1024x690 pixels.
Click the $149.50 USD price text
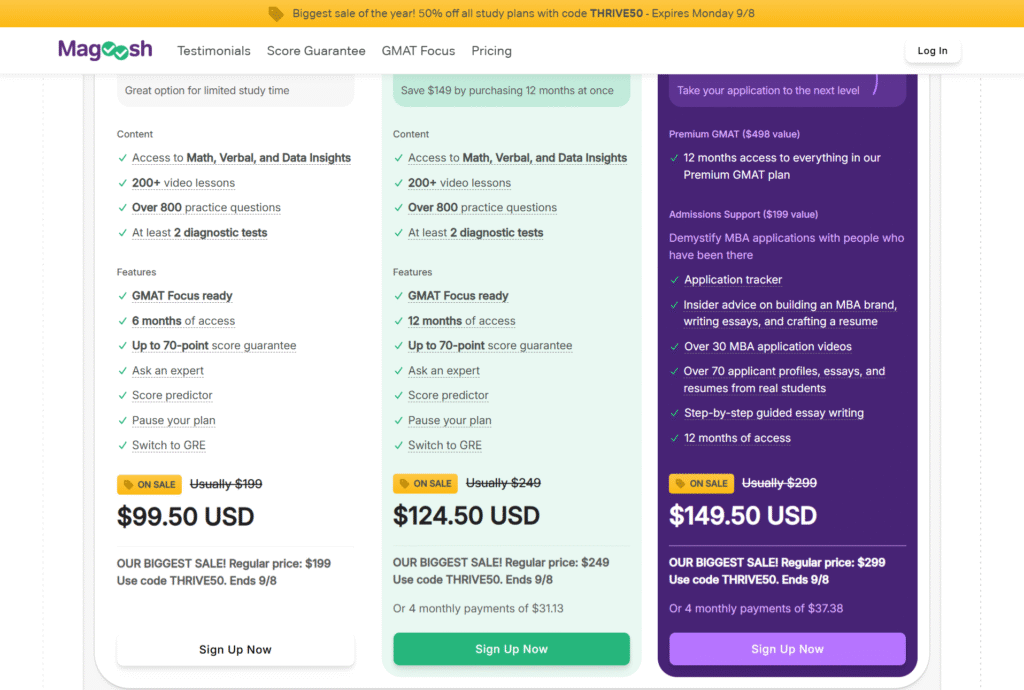coord(743,515)
